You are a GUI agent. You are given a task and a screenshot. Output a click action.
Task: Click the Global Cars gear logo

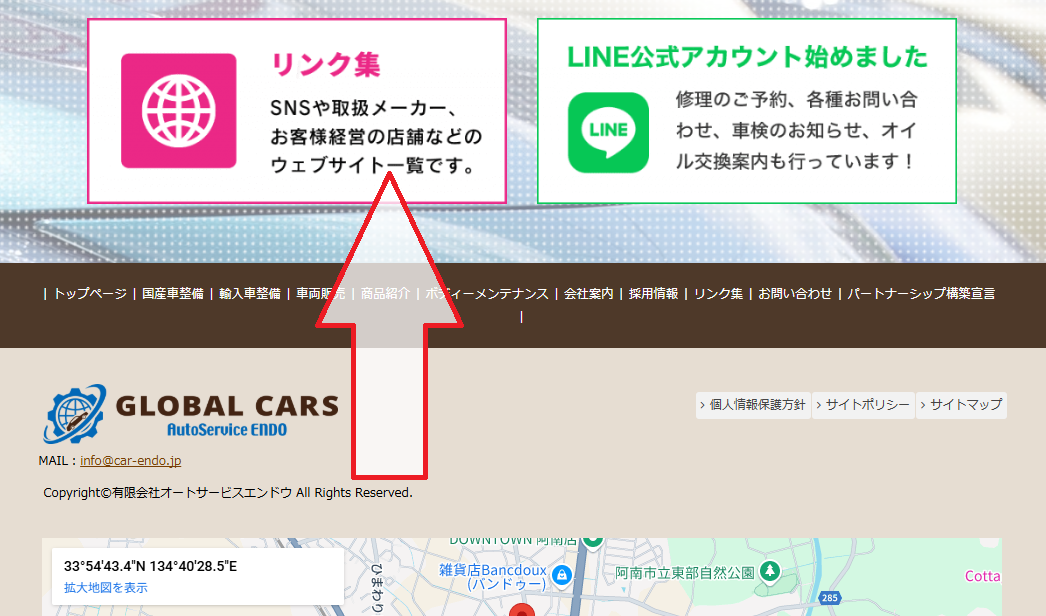click(74, 415)
